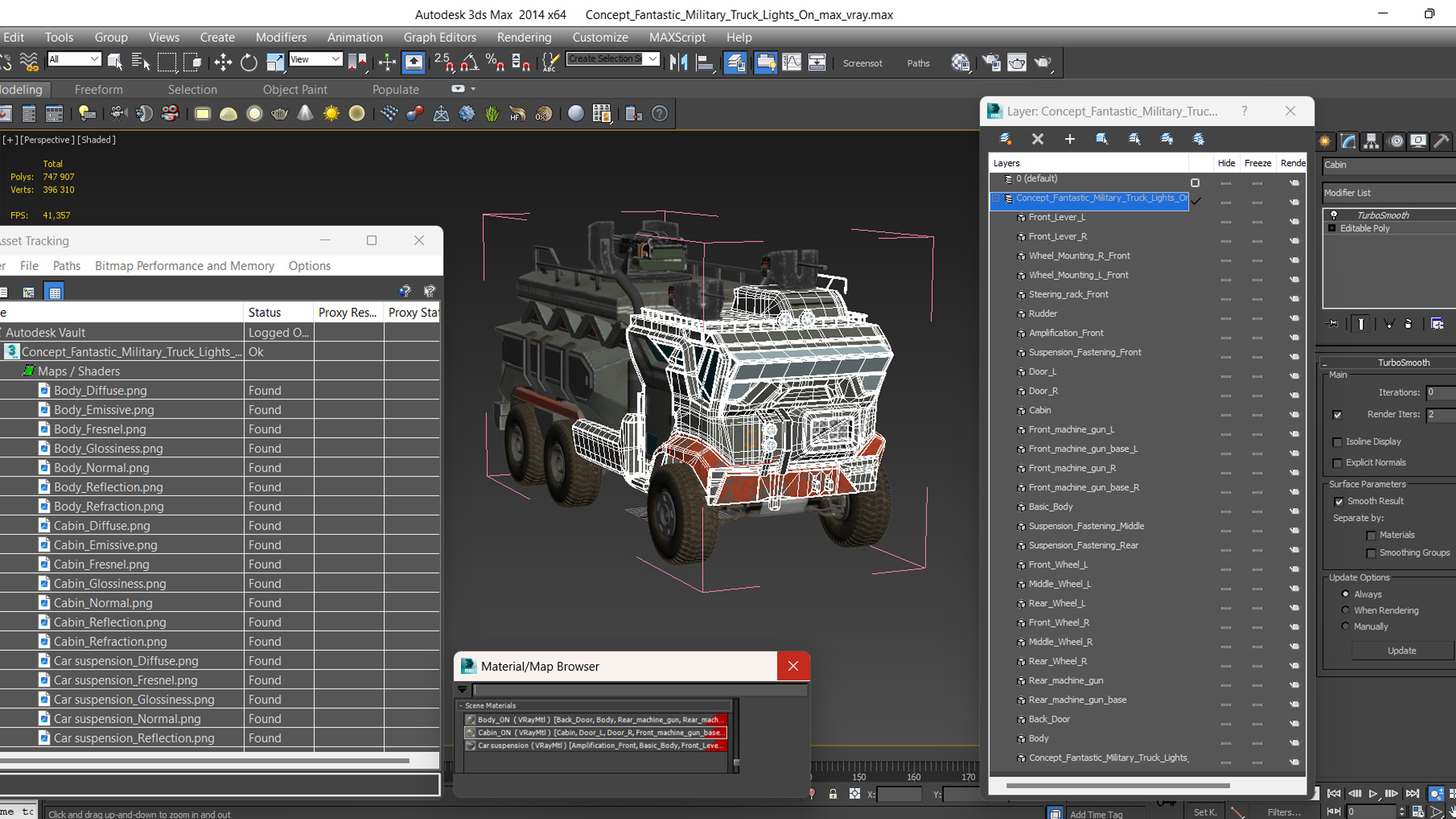The height and width of the screenshot is (819, 1456).
Task: Click the sun light icon in ribbon
Action: [x=331, y=114]
